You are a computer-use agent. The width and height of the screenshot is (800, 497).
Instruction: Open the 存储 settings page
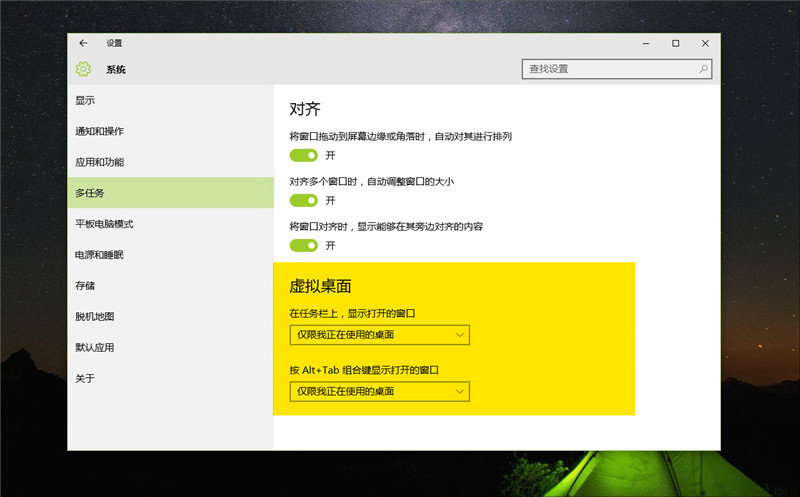pos(86,286)
